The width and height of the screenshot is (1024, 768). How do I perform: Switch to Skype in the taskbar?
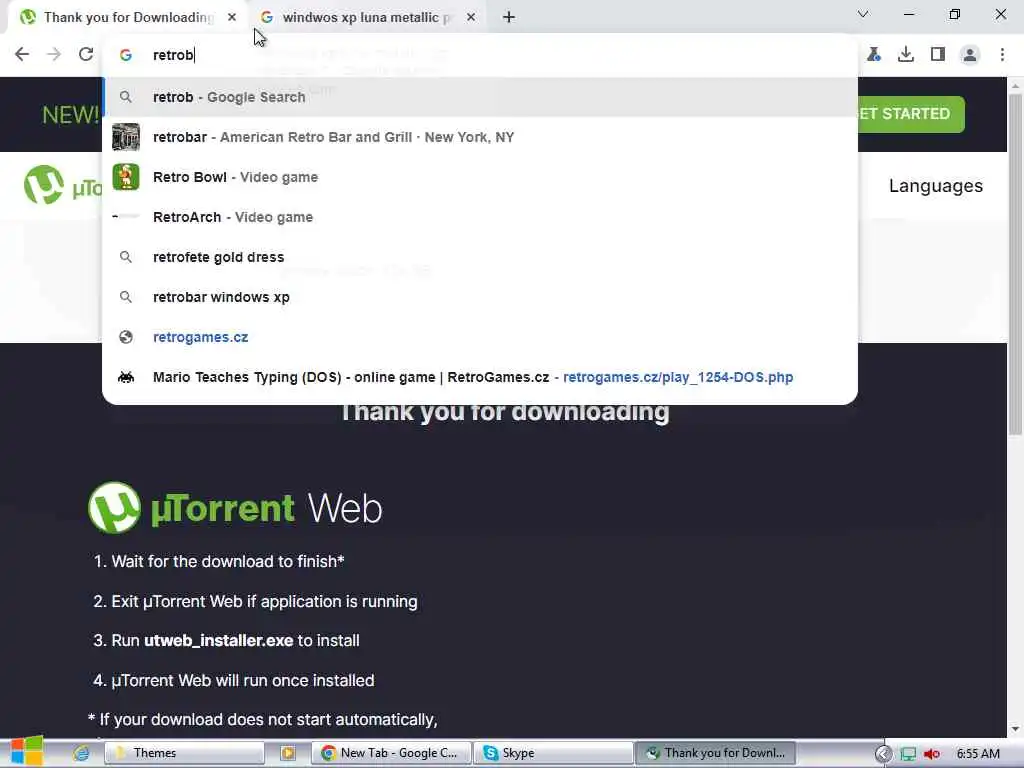[552, 753]
